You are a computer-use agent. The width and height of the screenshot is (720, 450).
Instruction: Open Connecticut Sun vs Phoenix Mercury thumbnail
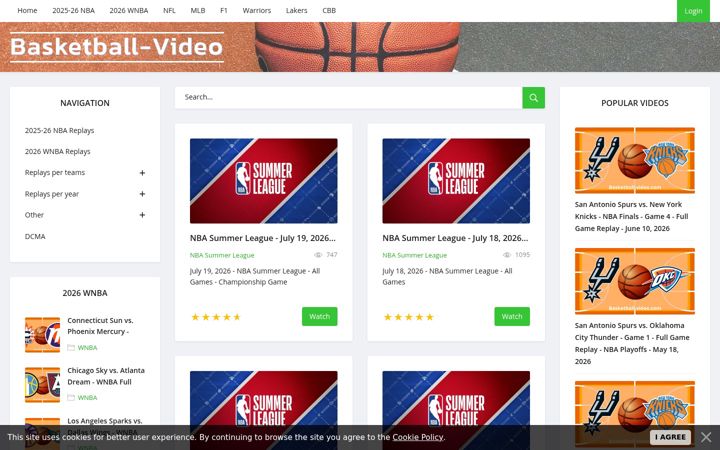[42, 335]
